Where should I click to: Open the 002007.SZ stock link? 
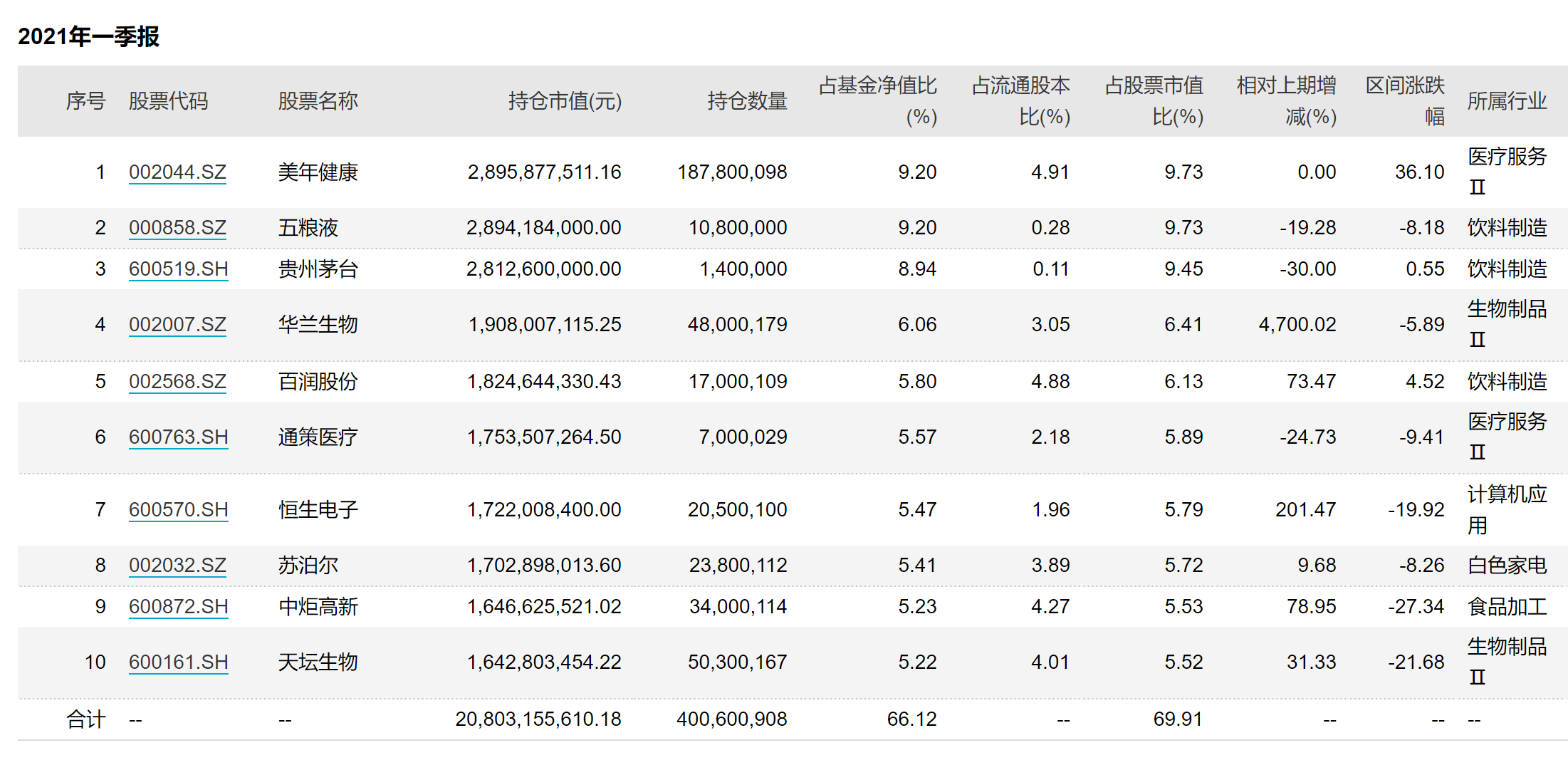coord(177,325)
